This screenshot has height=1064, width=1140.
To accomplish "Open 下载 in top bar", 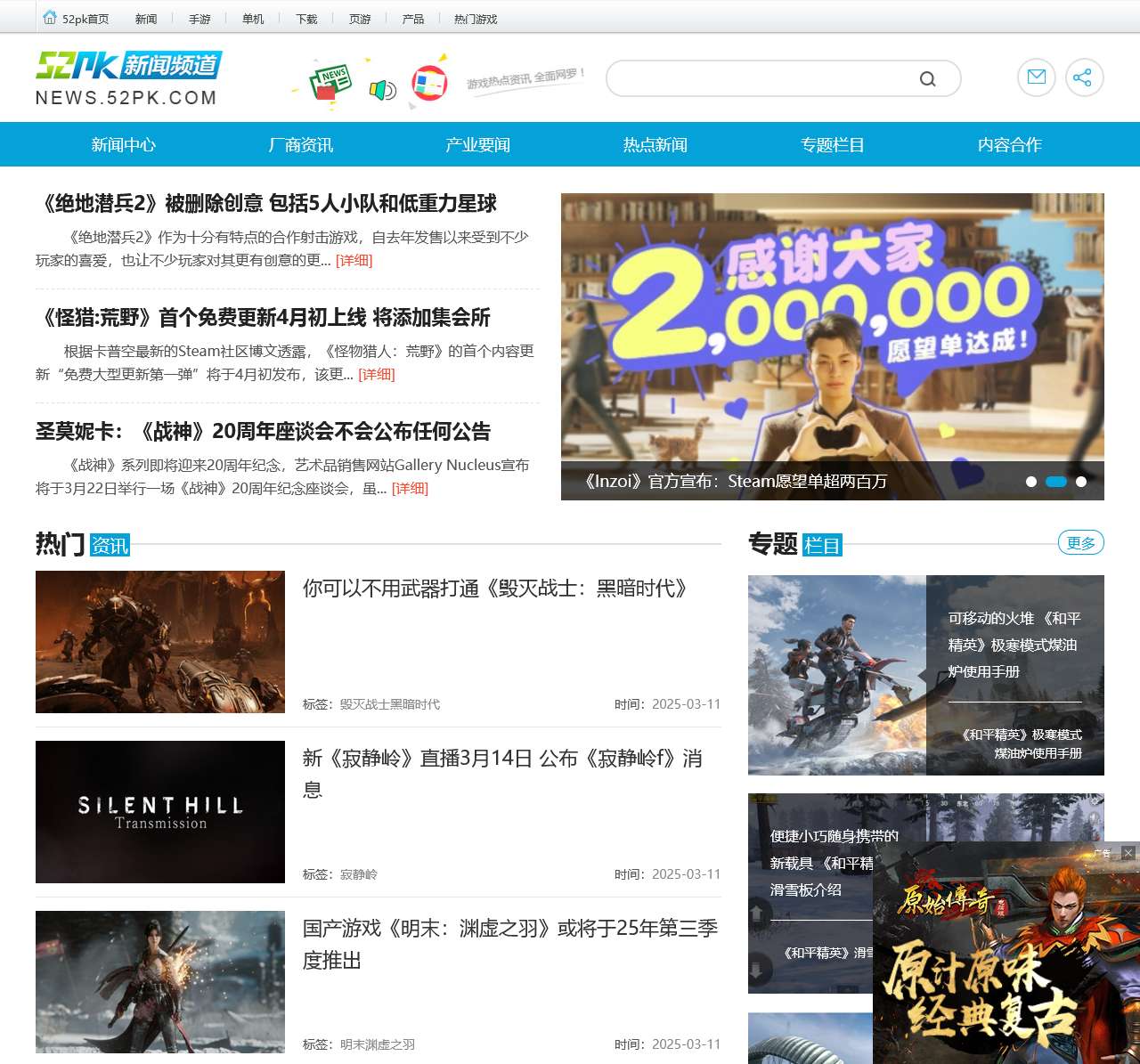I will [306, 19].
